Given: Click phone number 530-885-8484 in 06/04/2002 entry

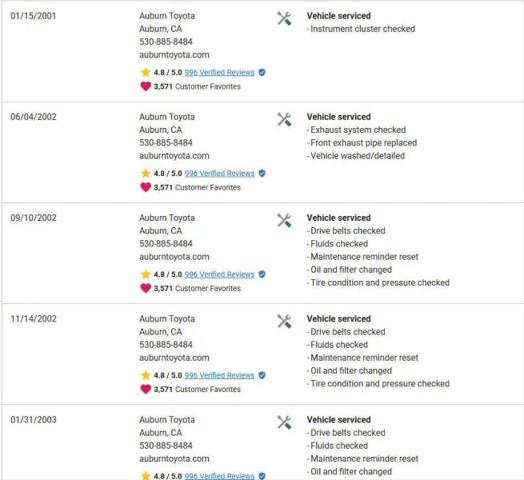Looking at the screenshot, I should pyautogui.click(x=166, y=143).
